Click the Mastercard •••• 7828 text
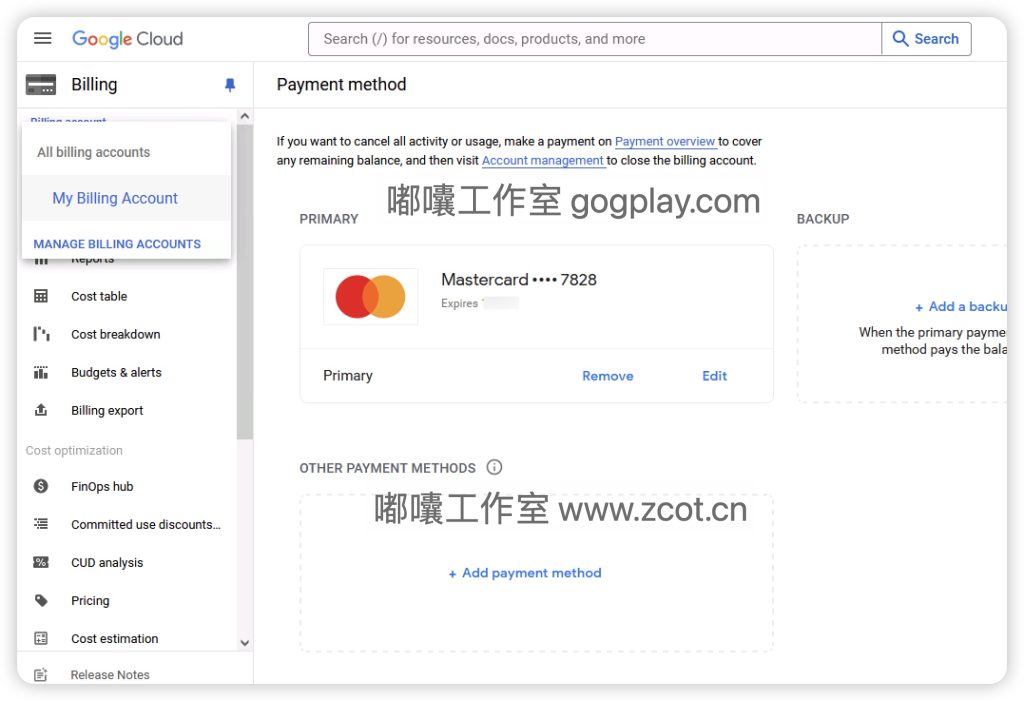The width and height of the screenshot is (1024, 701). tap(519, 280)
